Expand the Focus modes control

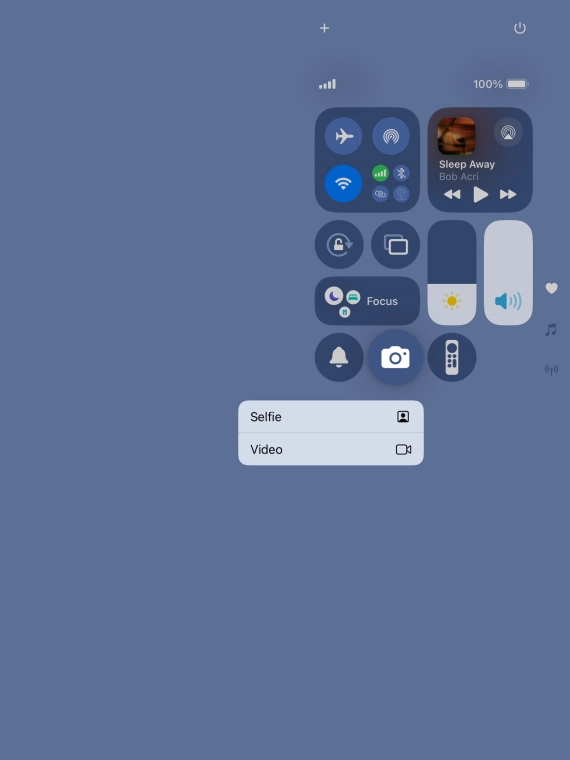click(x=367, y=301)
